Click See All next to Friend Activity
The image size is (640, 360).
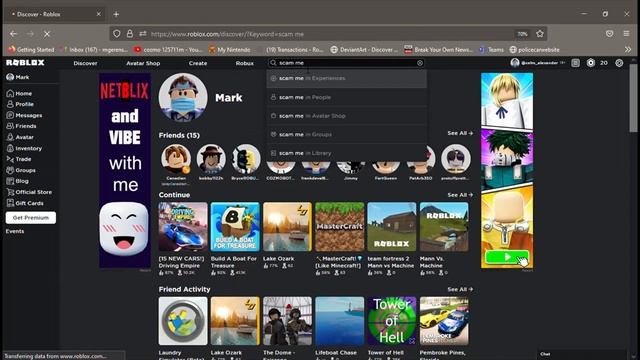coord(460,289)
